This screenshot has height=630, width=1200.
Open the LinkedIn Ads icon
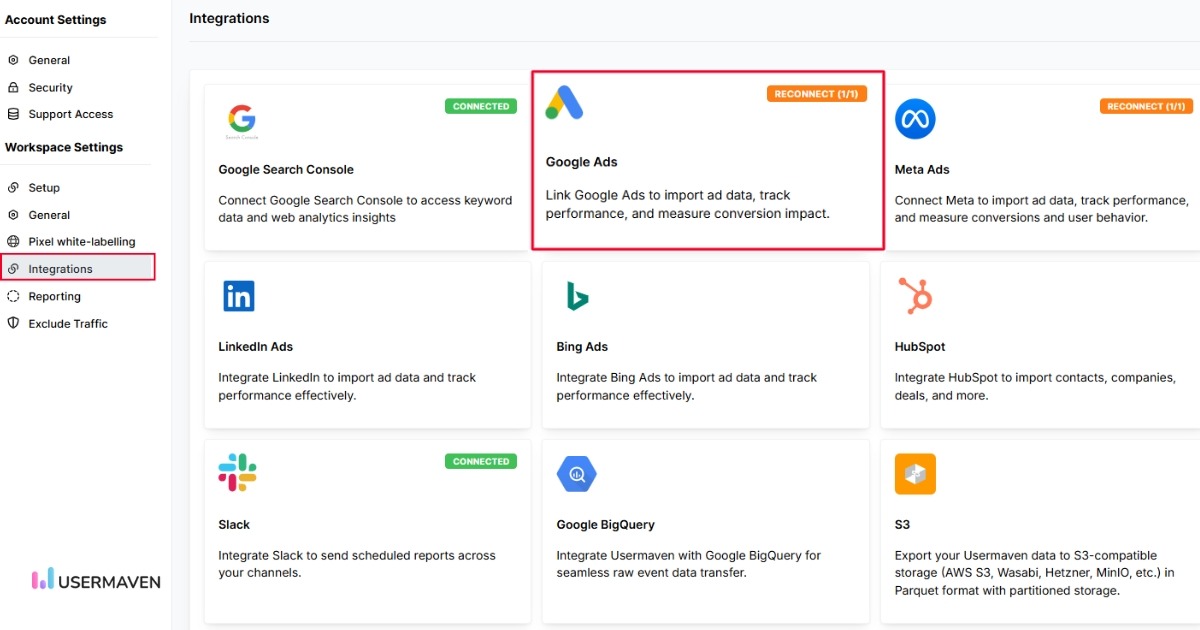[x=237, y=296]
